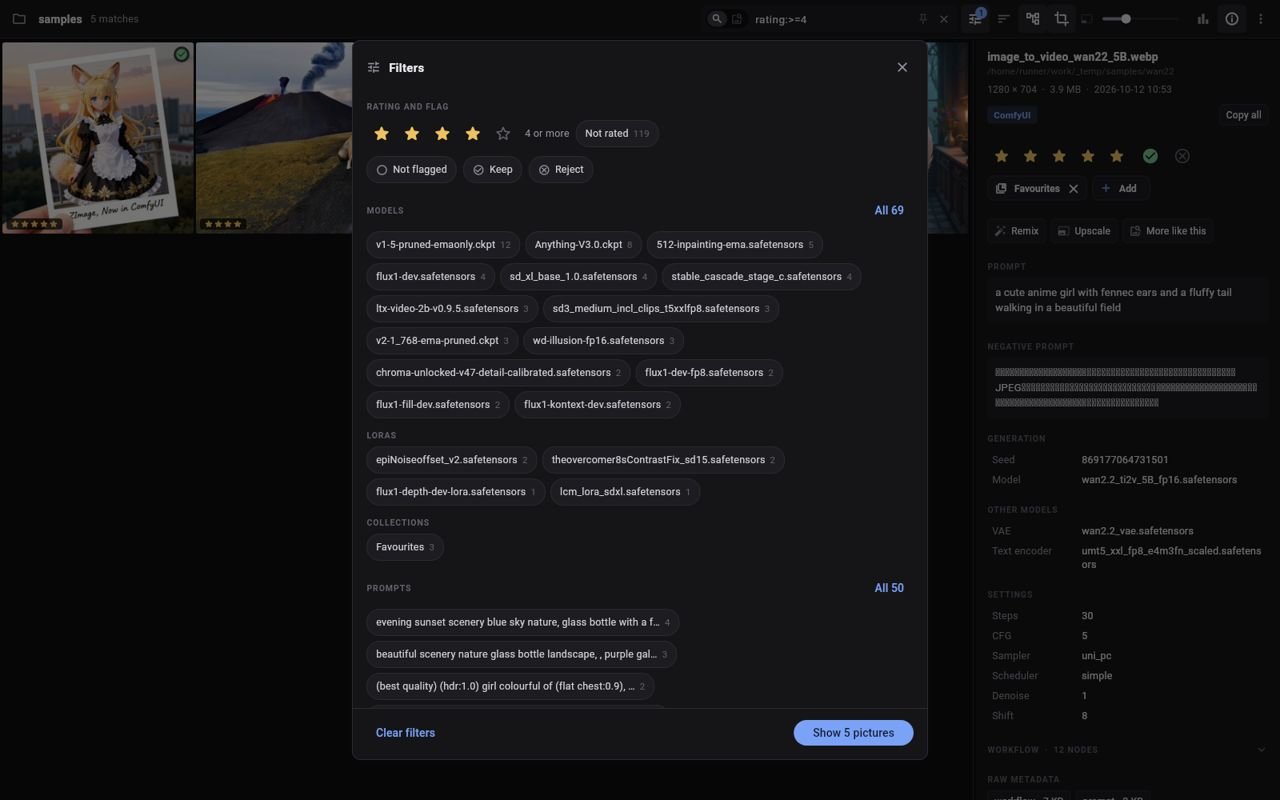The image size is (1280, 800).
Task: Open the three-dot more menu
Action: pyautogui.click(x=1260, y=18)
